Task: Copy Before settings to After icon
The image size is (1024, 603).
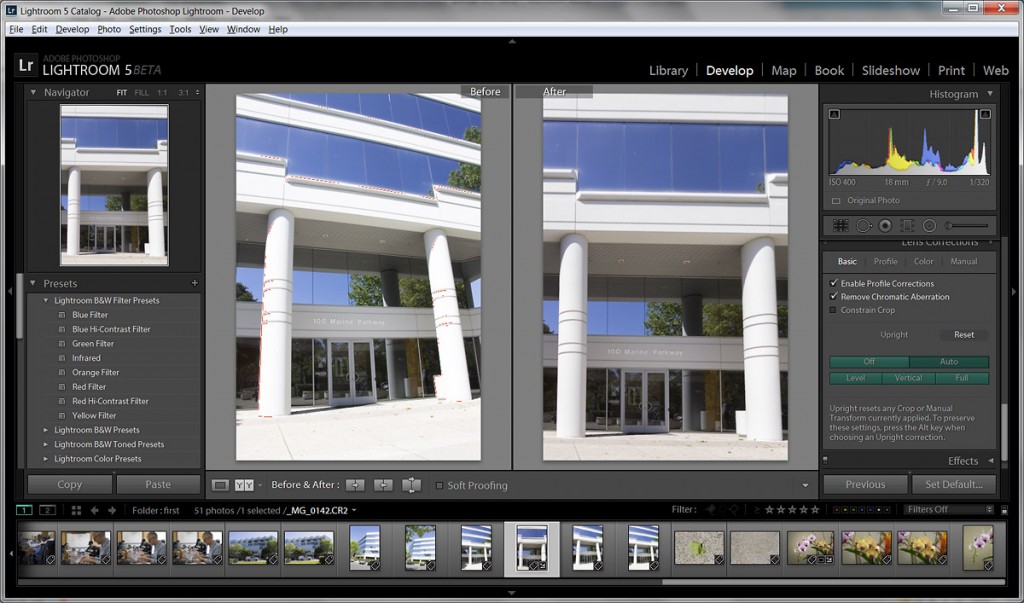Action: point(355,485)
